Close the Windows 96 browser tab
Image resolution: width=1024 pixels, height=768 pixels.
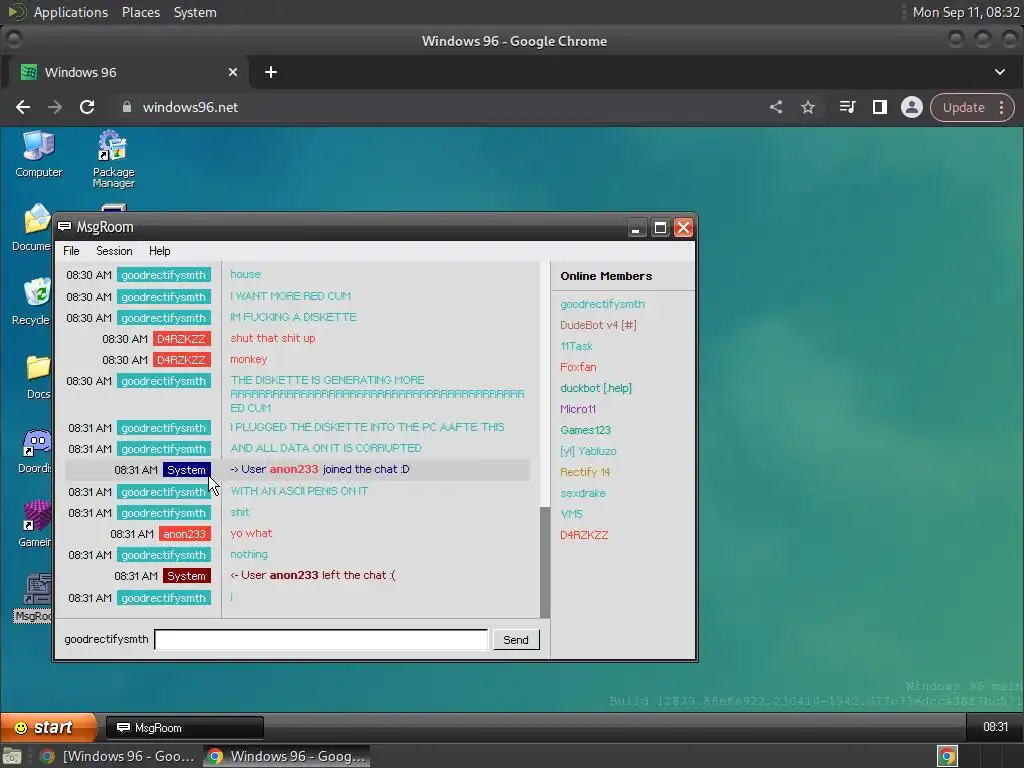233,72
